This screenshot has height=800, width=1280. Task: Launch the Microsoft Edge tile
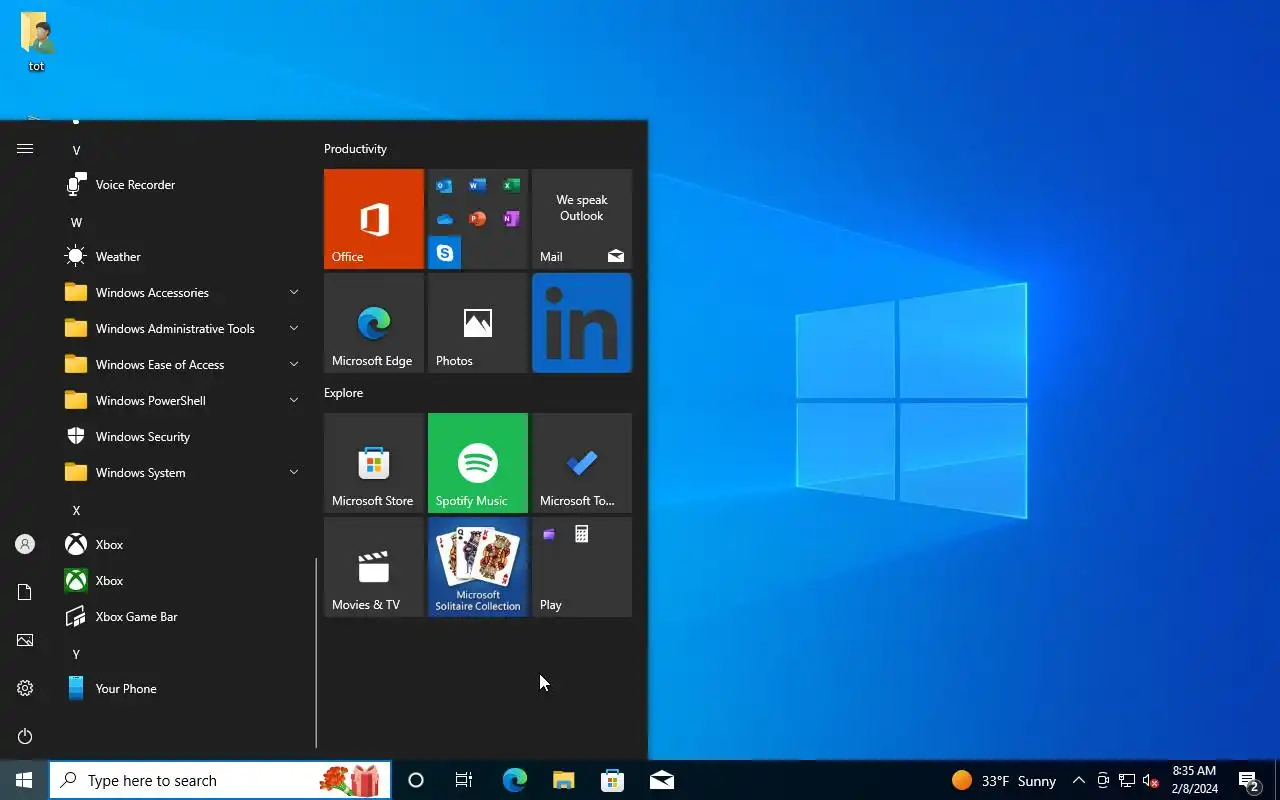point(374,323)
